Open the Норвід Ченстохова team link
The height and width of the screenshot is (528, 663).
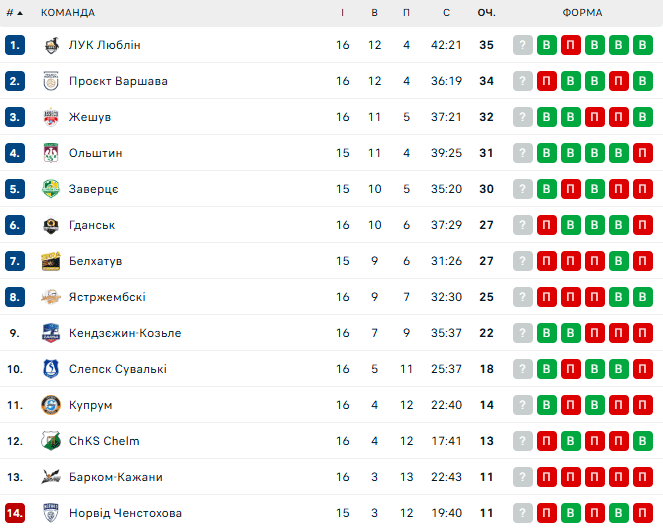click(x=125, y=513)
